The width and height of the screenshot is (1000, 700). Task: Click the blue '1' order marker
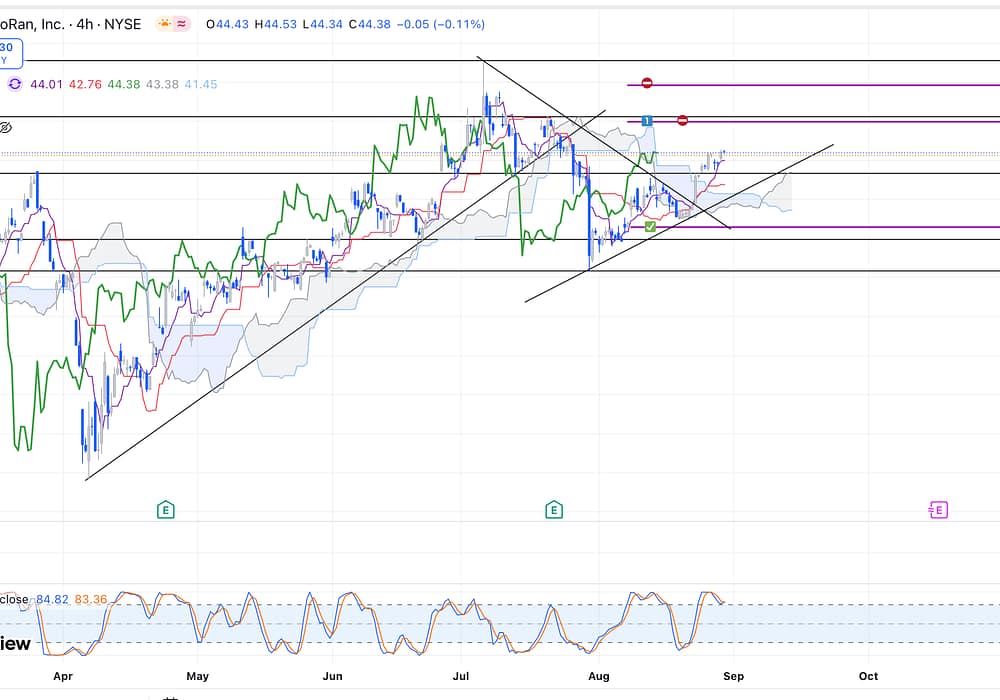647,121
